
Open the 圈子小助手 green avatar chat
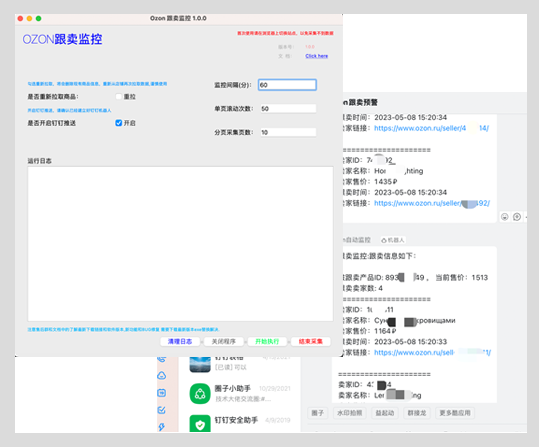[x=200, y=393]
